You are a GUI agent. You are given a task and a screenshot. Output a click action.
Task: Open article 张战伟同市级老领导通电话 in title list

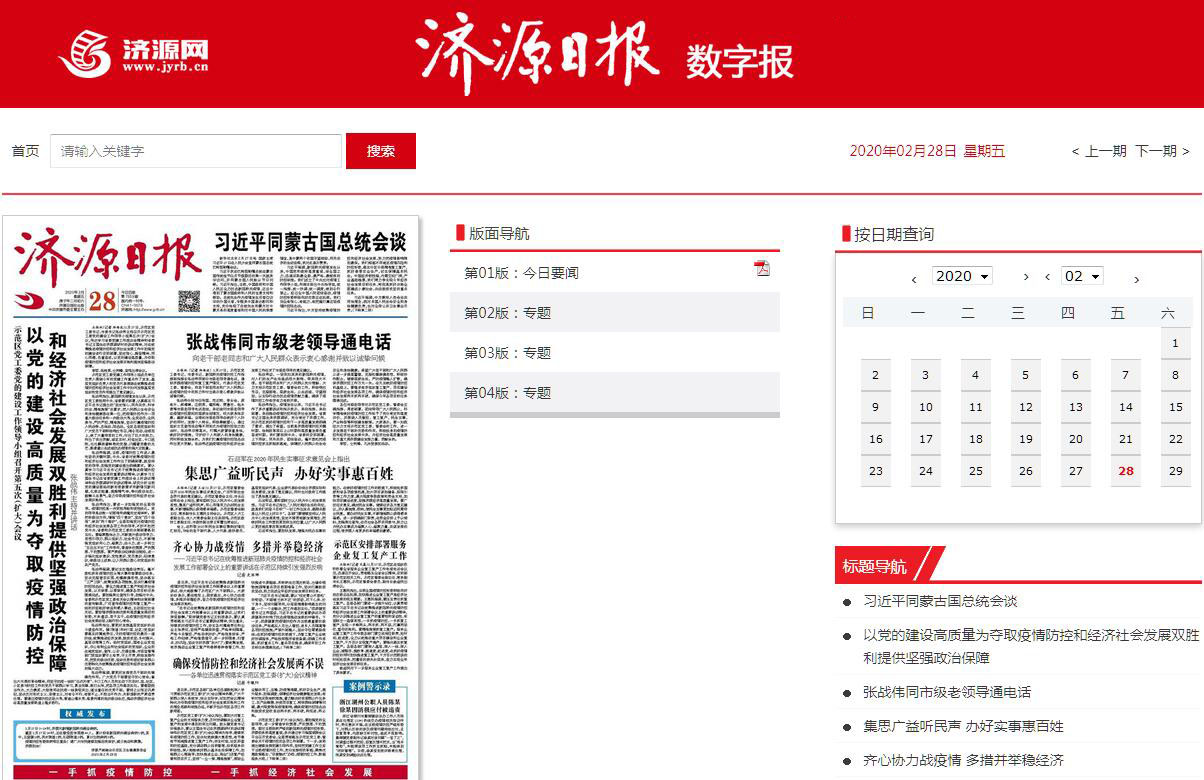point(946,692)
